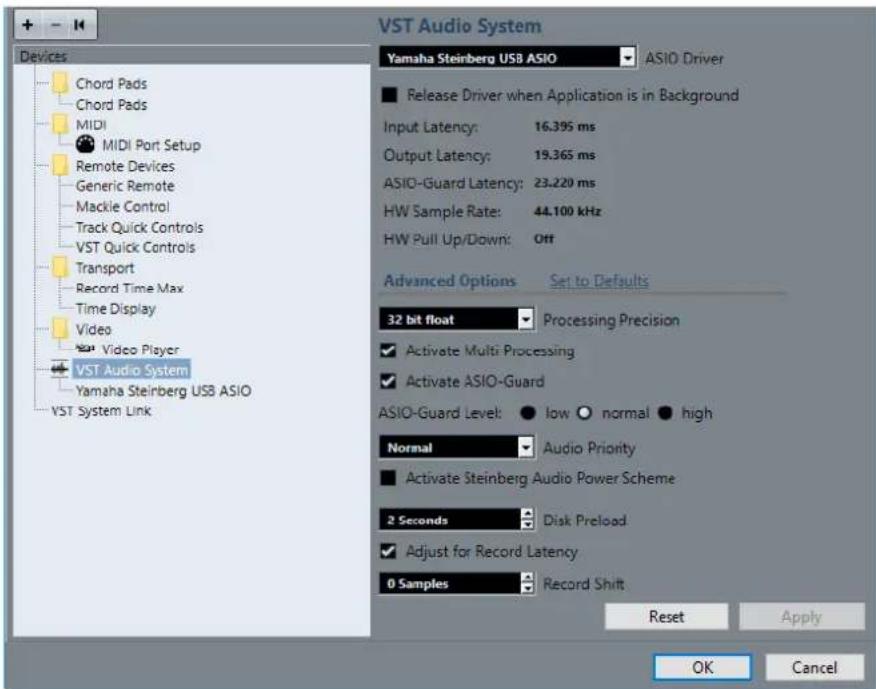Click the MIDI folder icon
Viewport: 876px width, 689px height.
pyautogui.click(x=60, y=124)
